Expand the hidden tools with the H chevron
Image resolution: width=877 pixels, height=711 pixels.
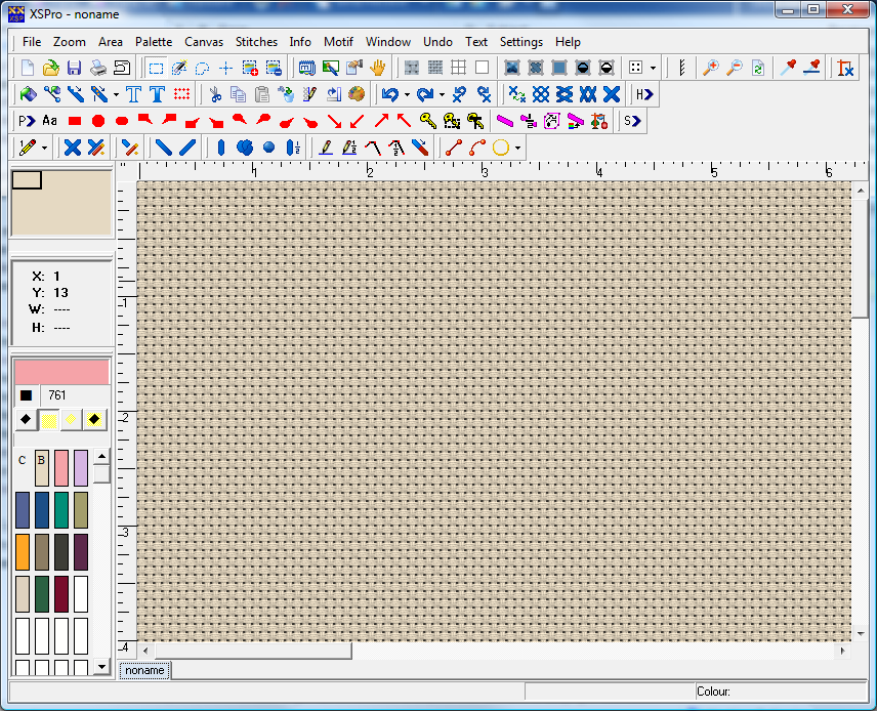[645, 93]
